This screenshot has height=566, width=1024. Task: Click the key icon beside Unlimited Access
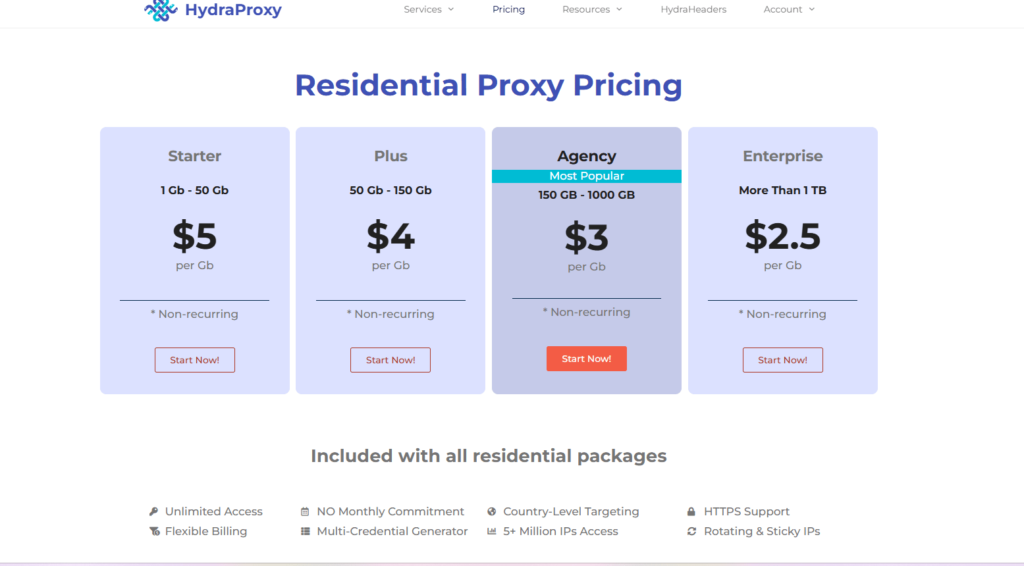tap(154, 511)
